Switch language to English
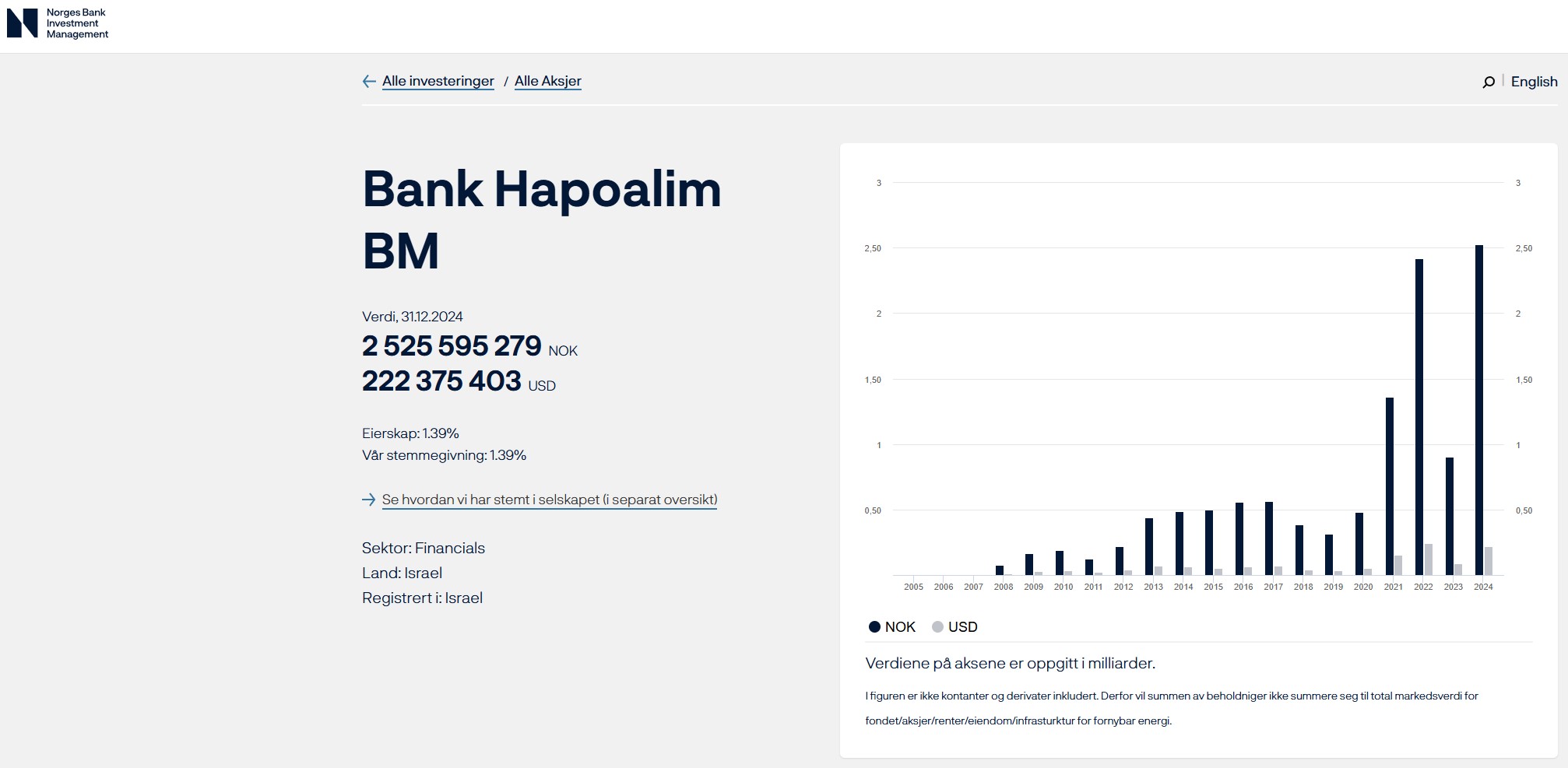 point(1534,82)
